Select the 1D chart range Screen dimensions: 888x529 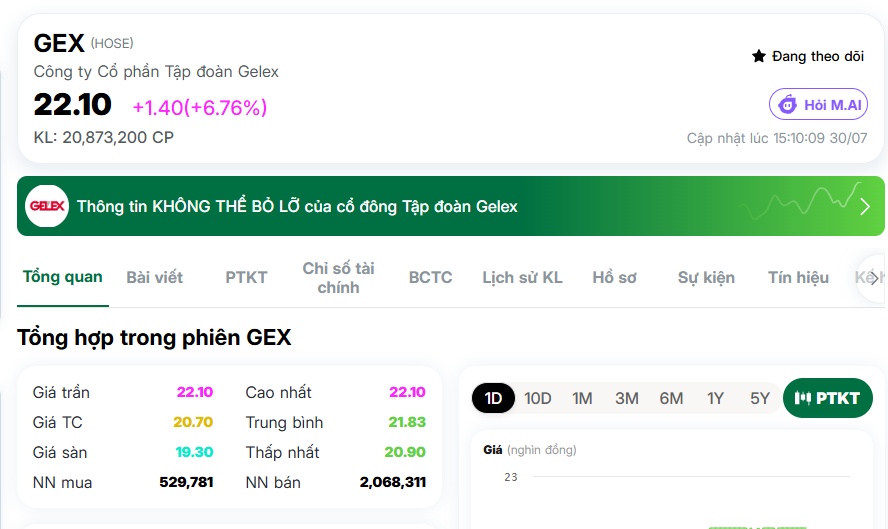point(493,398)
